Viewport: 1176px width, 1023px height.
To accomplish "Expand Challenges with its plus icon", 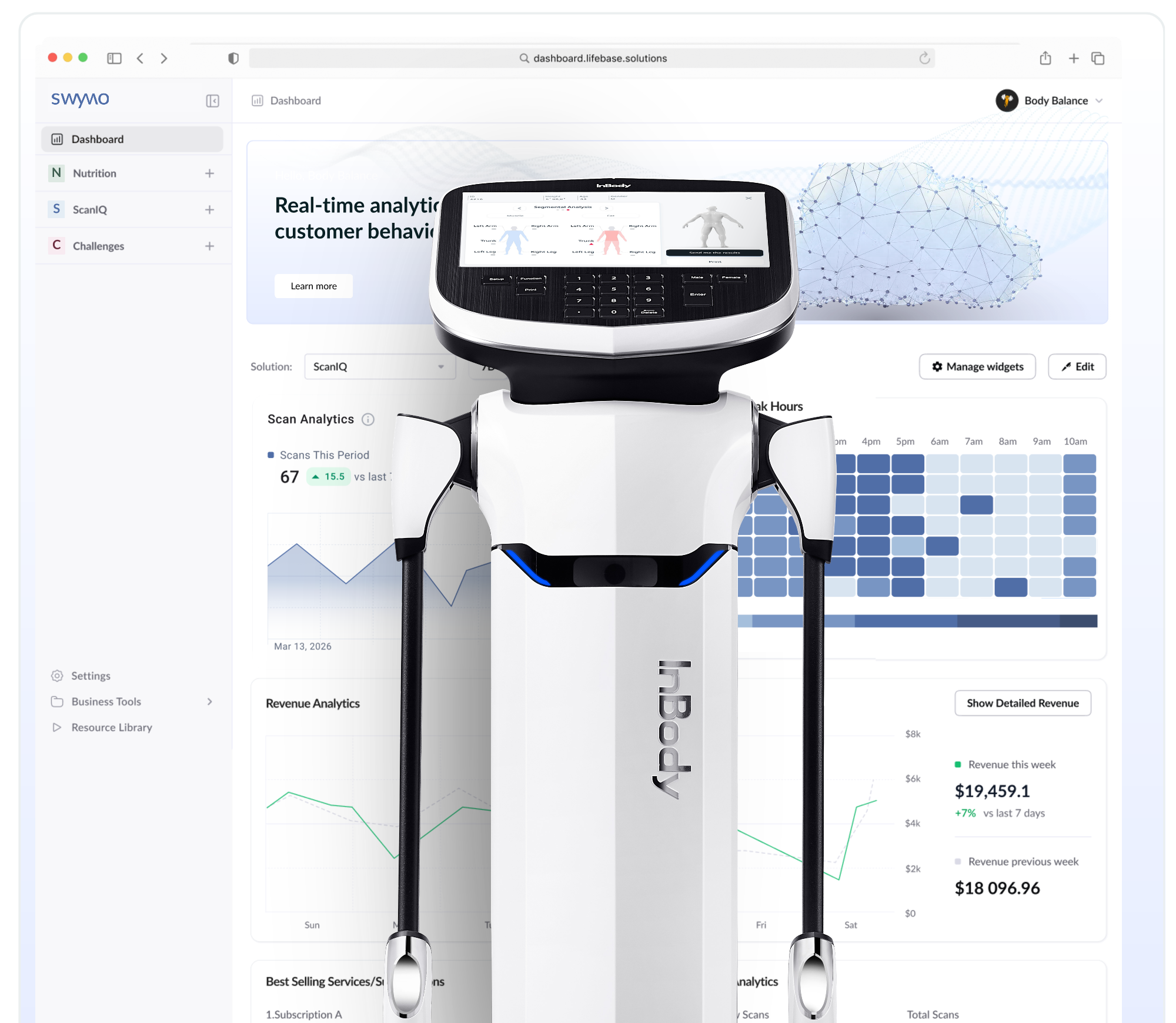I will [209, 246].
